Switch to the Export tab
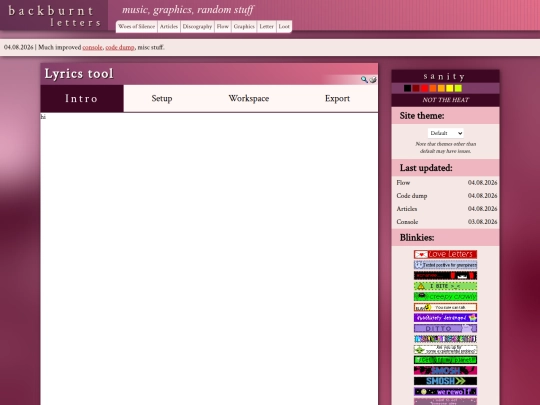Viewport: 540px width, 405px height. 337,98
